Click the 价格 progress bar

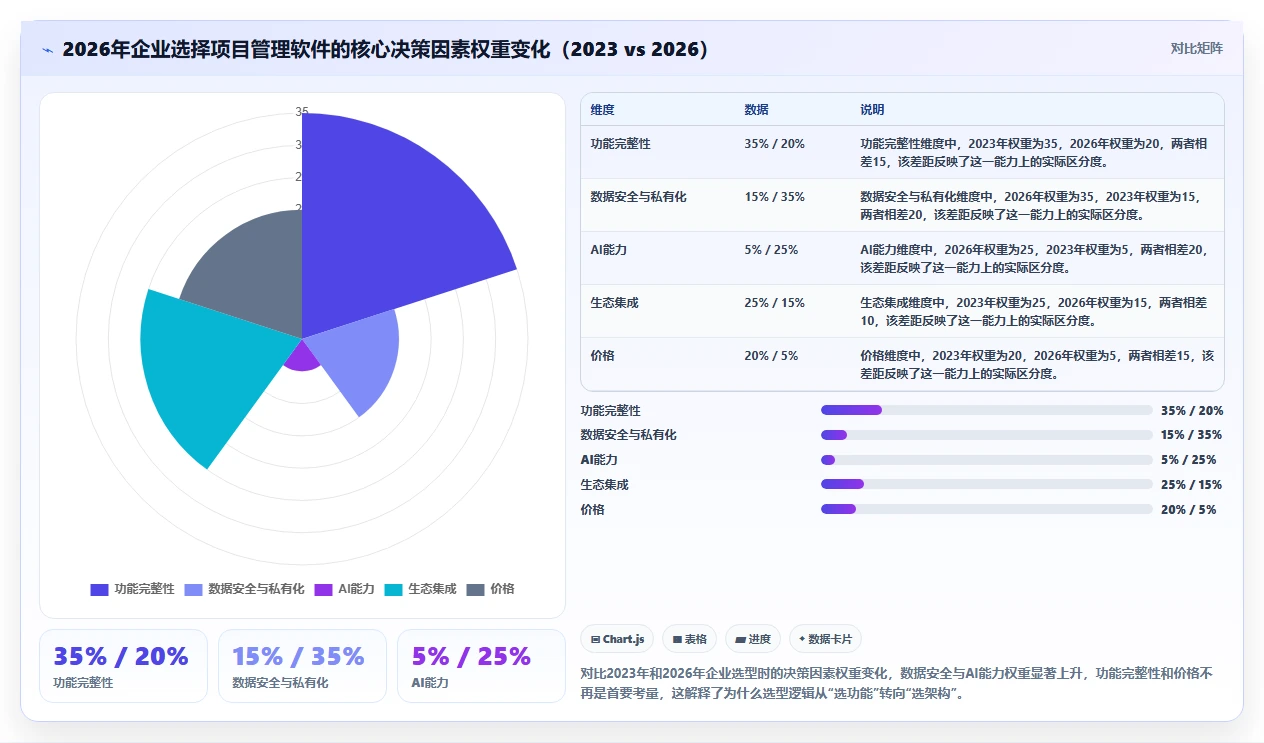tap(986, 509)
